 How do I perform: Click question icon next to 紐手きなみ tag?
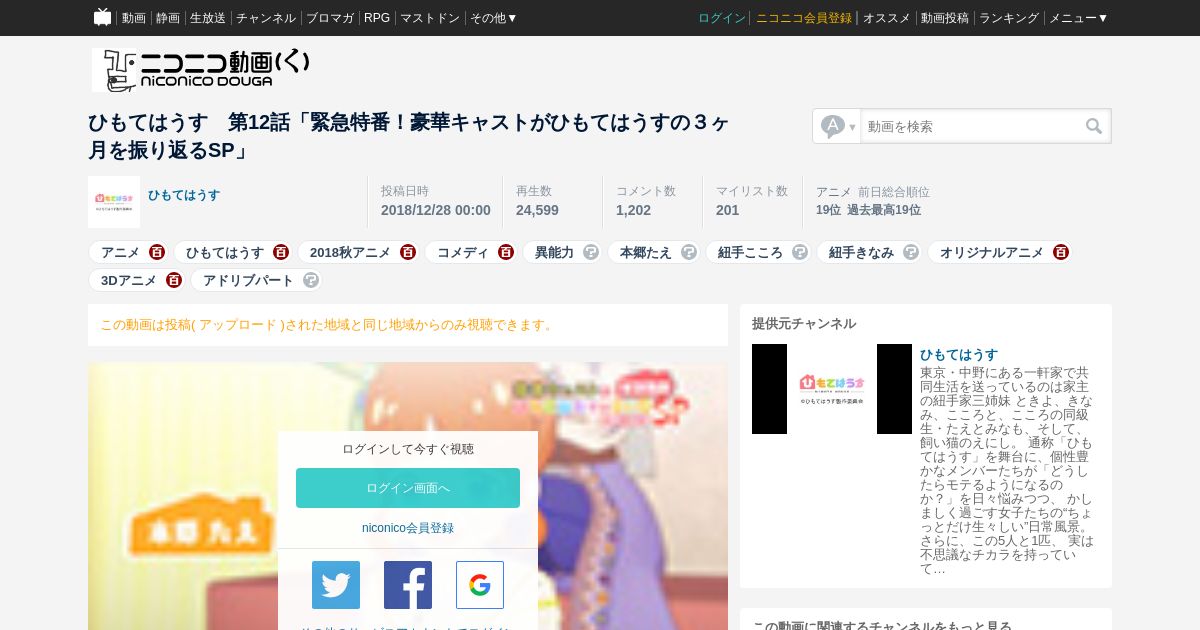(x=911, y=252)
